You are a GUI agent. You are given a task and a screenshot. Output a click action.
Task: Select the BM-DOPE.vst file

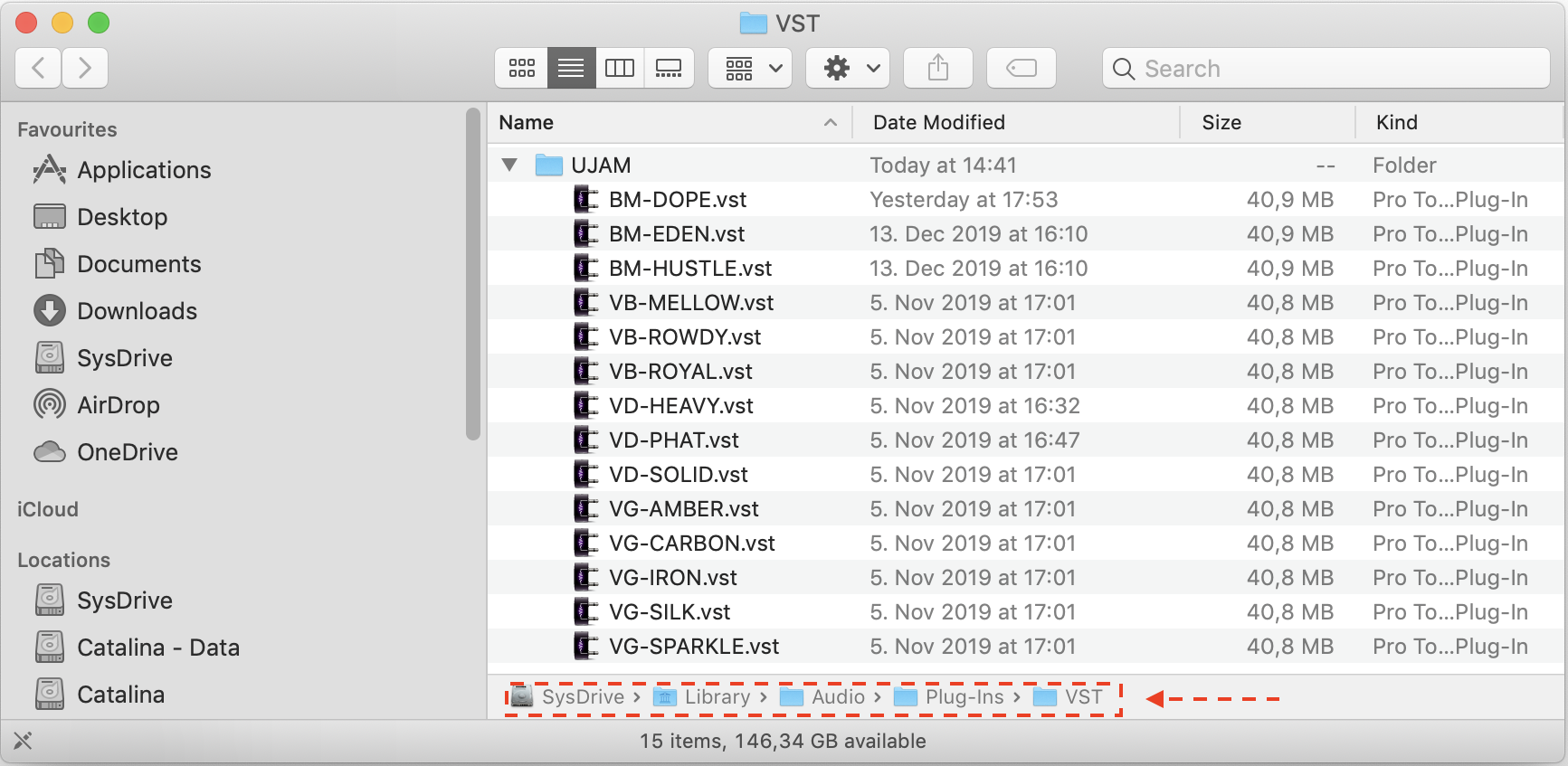(x=1025, y=199)
